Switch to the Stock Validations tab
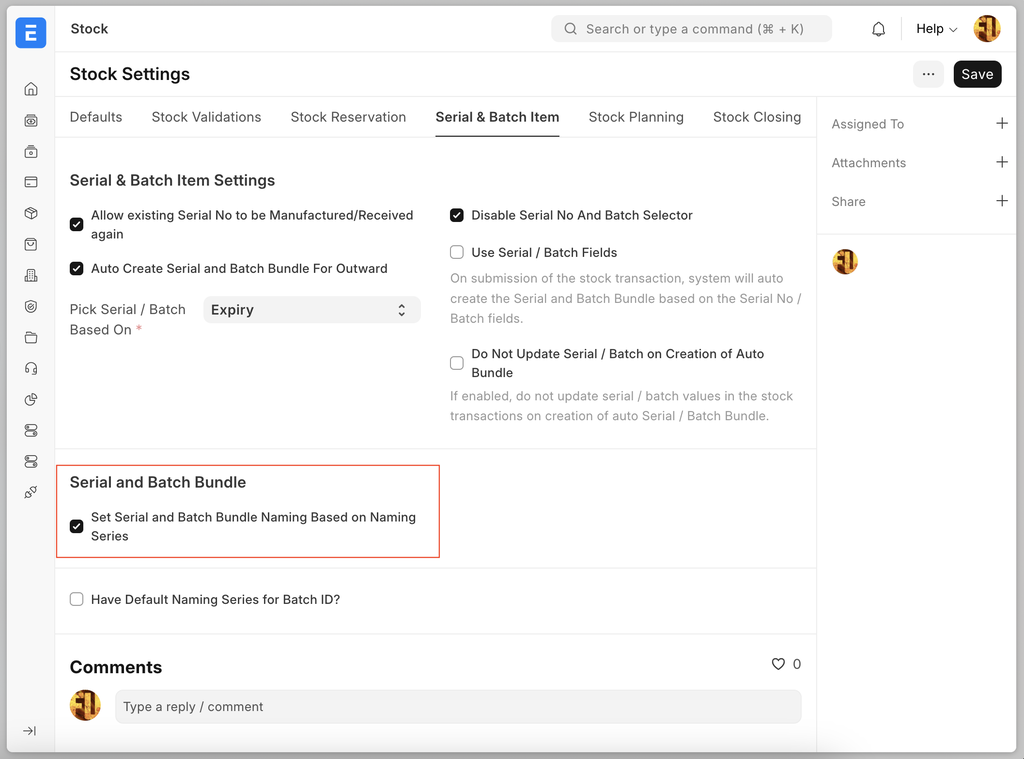Image resolution: width=1024 pixels, height=759 pixels. point(206,117)
